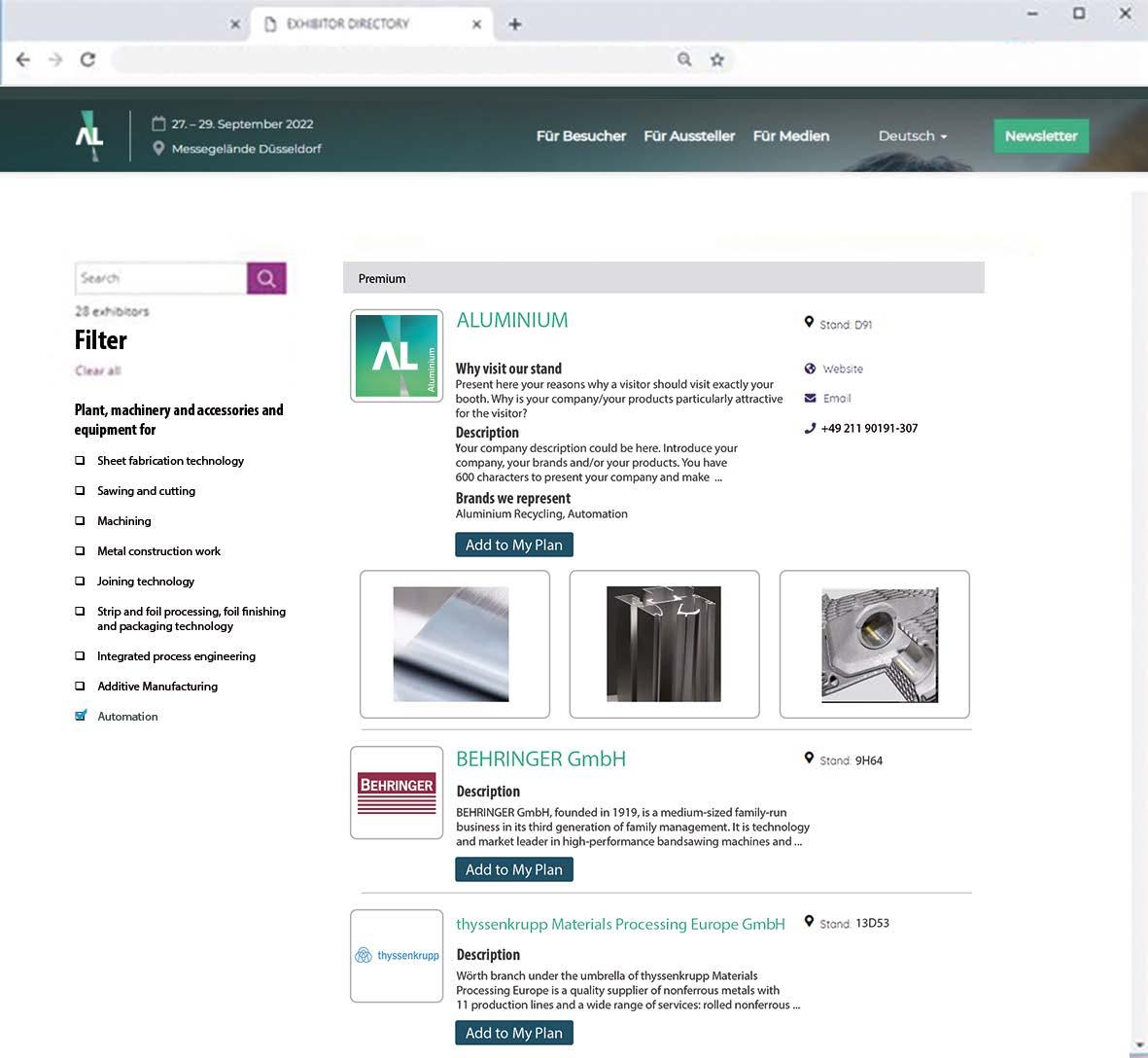Add thyssenkrupp to My Plan
1148x1058 pixels.
(514, 1033)
